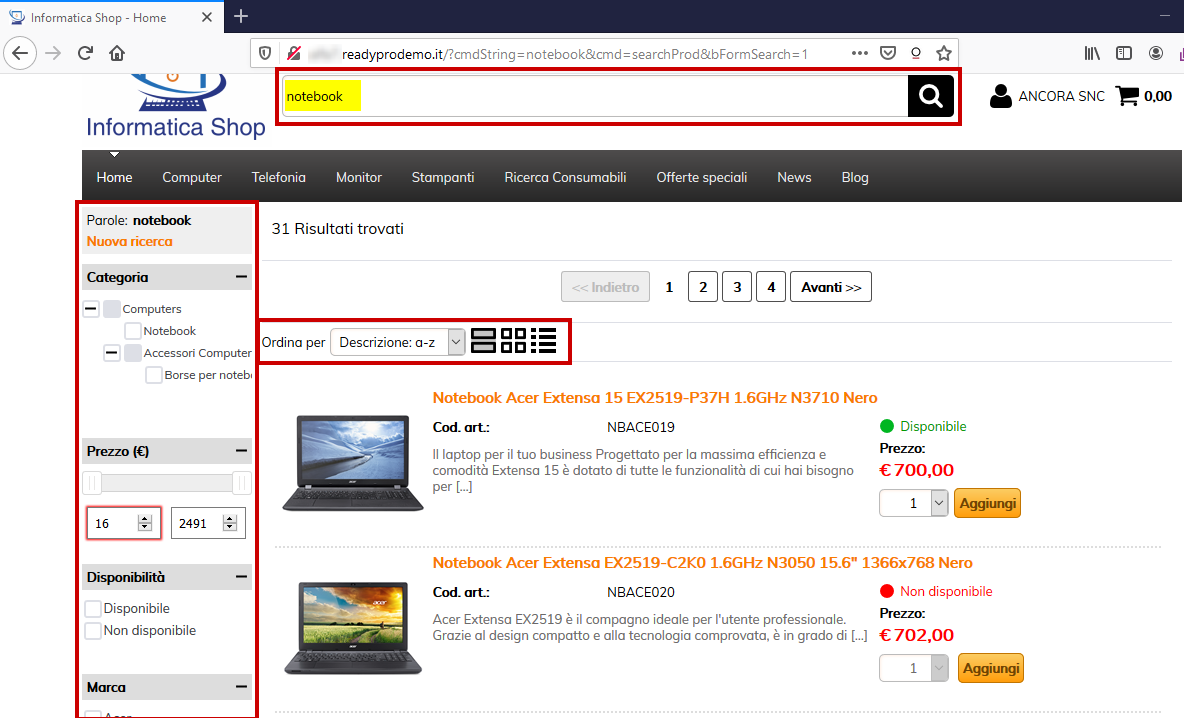Click the Informatica Shop logo
The height and width of the screenshot is (718, 1184).
[176, 106]
